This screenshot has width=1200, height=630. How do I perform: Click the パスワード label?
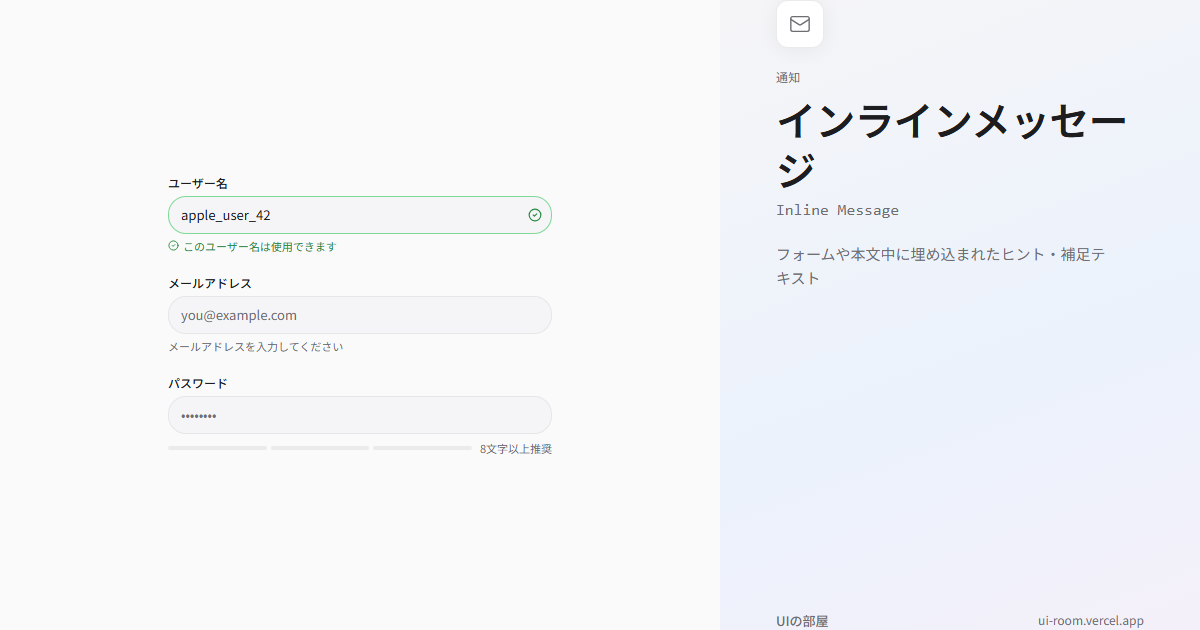(198, 383)
